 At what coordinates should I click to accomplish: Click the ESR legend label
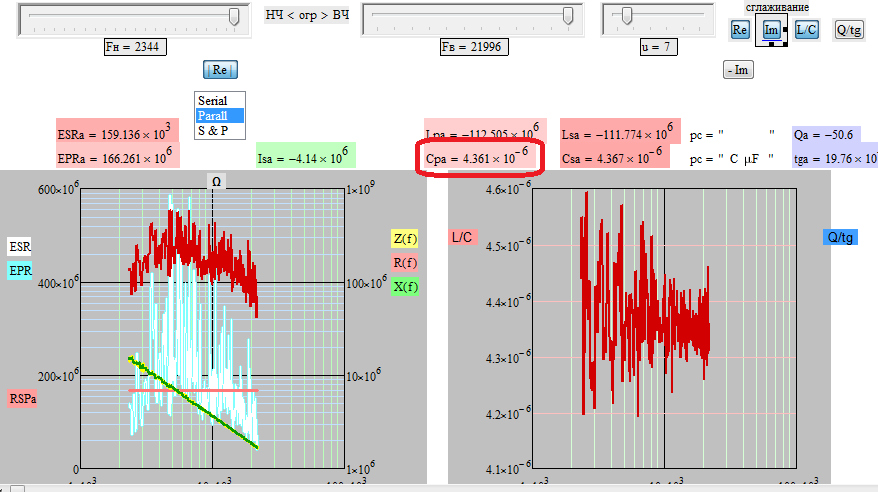pyautogui.click(x=20, y=246)
